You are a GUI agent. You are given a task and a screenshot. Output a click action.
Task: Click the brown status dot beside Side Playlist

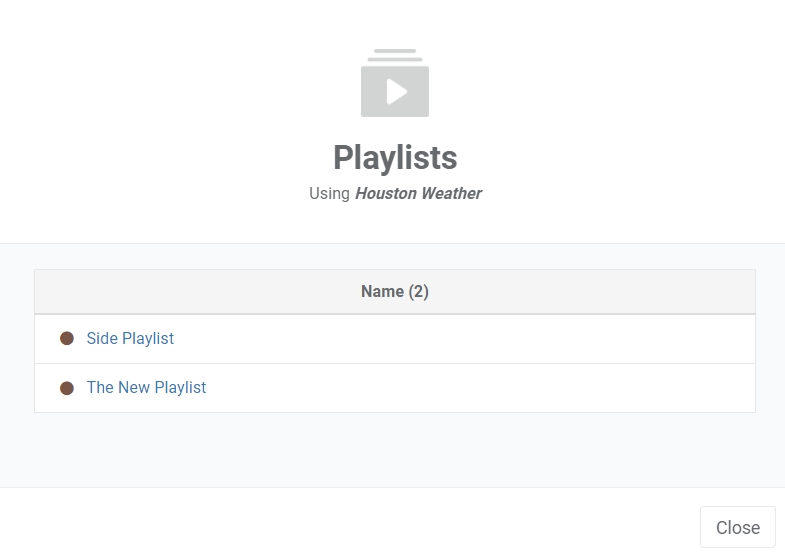(67, 339)
